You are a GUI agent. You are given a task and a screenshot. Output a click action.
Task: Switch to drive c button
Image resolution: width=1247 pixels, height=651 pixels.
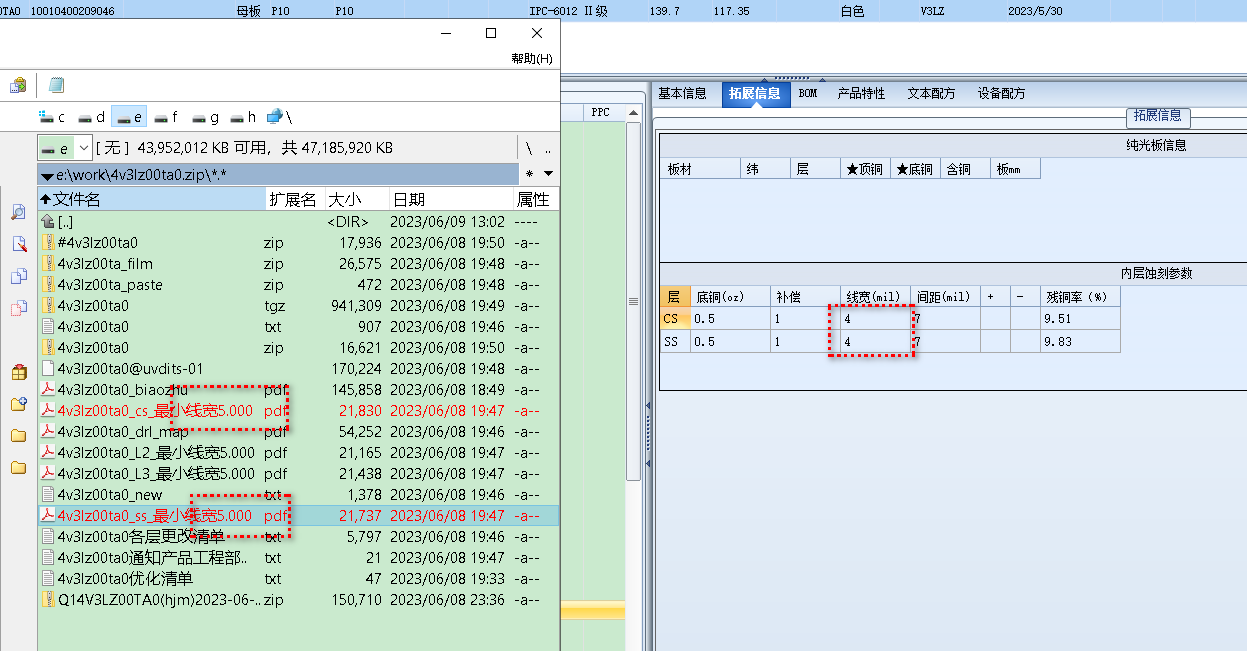coord(52,117)
